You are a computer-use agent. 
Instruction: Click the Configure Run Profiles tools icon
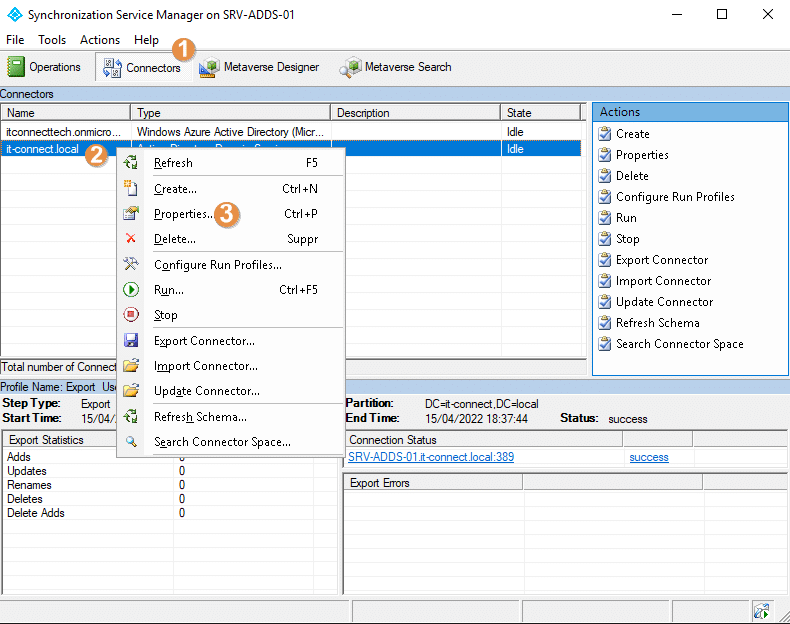[131, 265]
